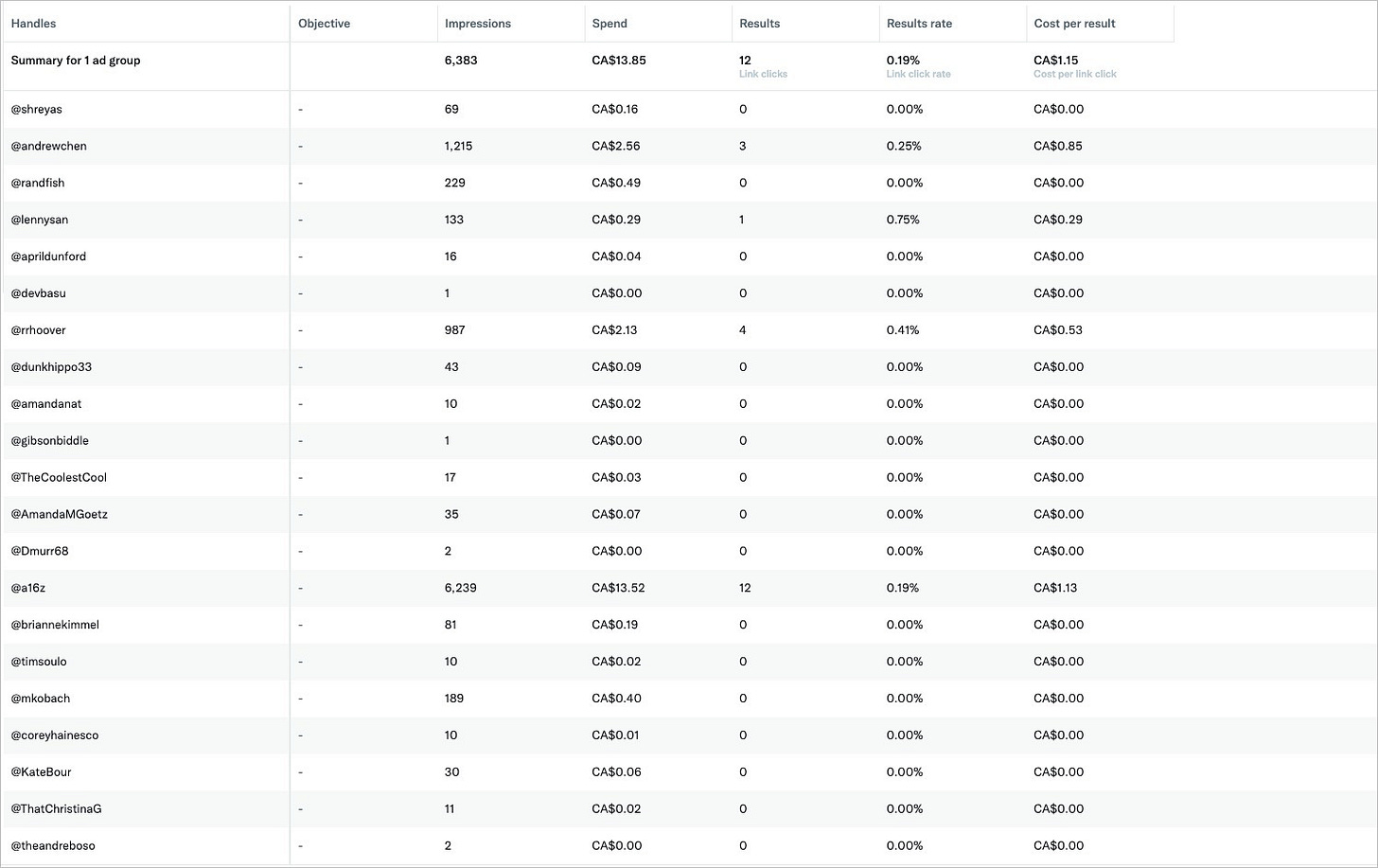Image resolution: width=1378 pixels, height=868 pixels.
Task: Select the @TheCoolestCool handle
Action: point(59,479)
